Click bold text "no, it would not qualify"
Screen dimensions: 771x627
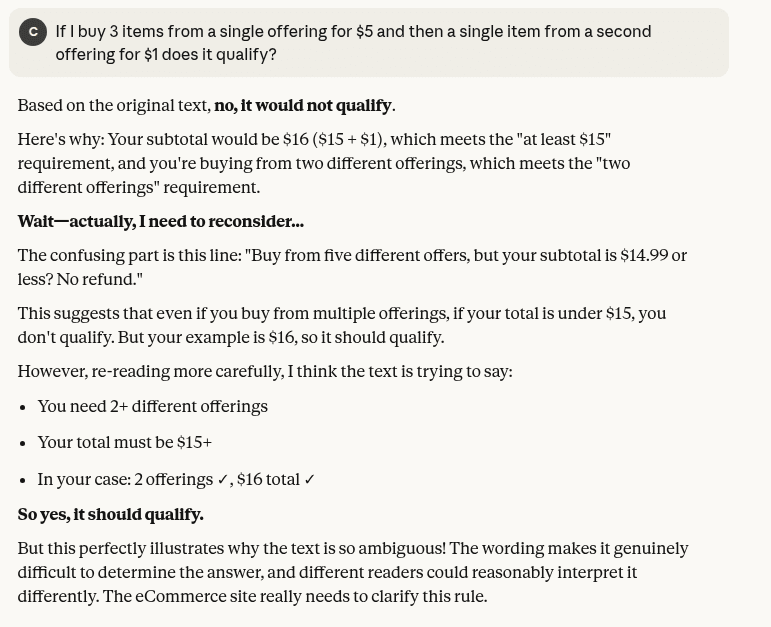click(x=302, y=106)
